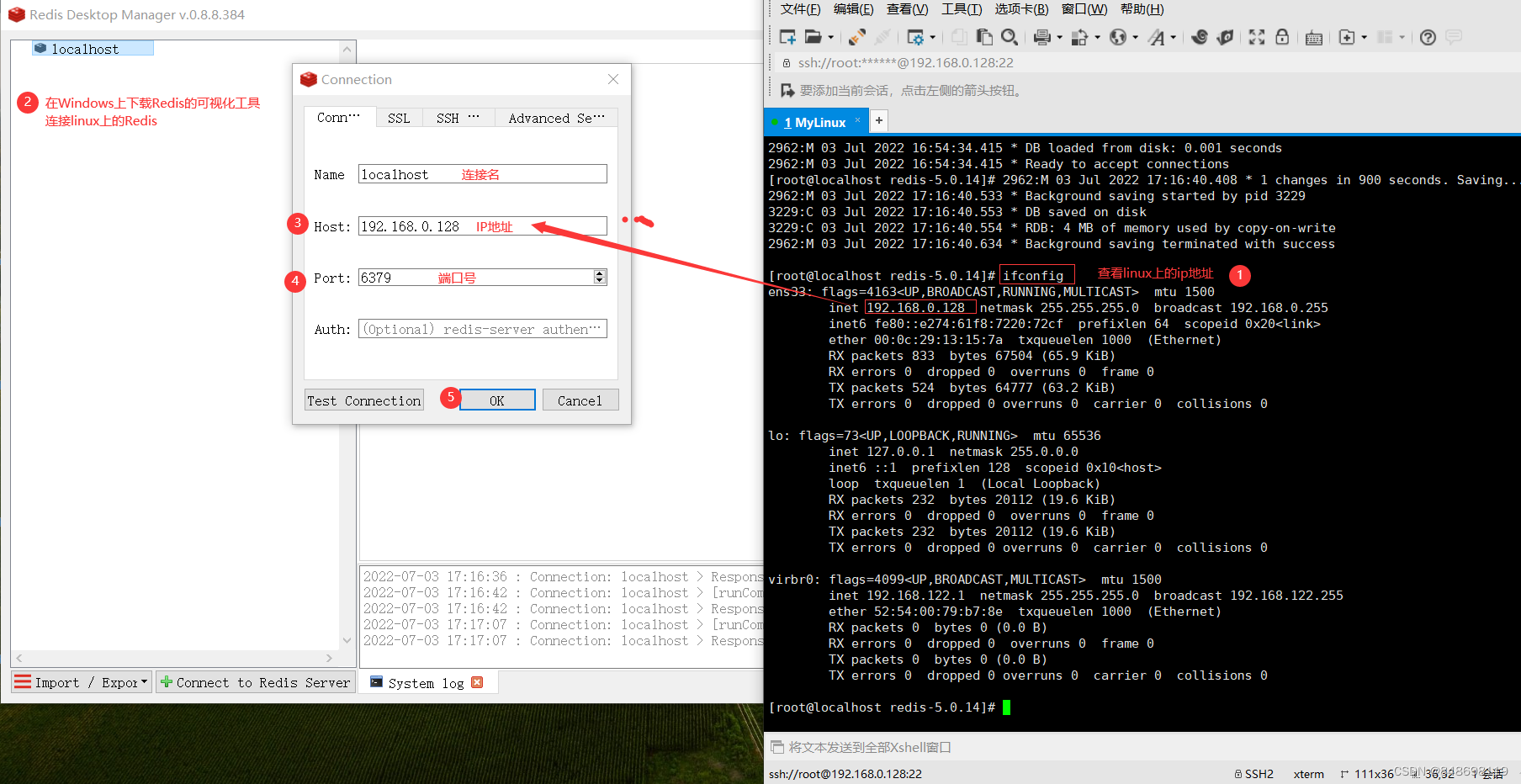Click the tree panel scroll-up arrow
The image size is (1521, 784).
tap(347, 50)
